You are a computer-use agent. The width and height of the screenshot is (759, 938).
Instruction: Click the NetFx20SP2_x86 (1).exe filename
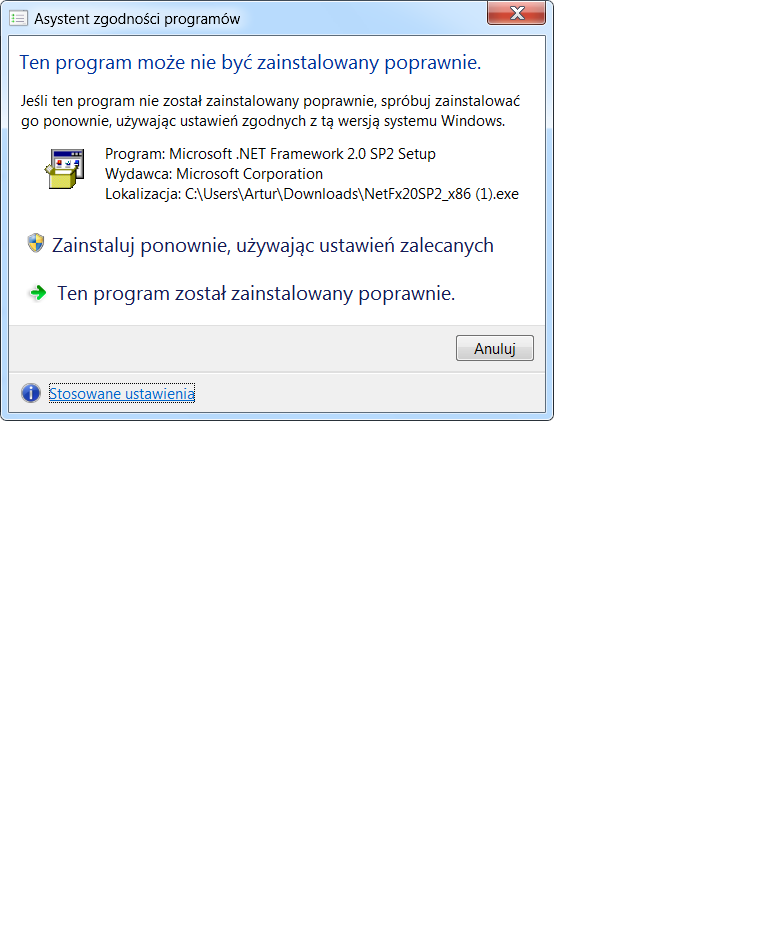[x=441, y=194]
